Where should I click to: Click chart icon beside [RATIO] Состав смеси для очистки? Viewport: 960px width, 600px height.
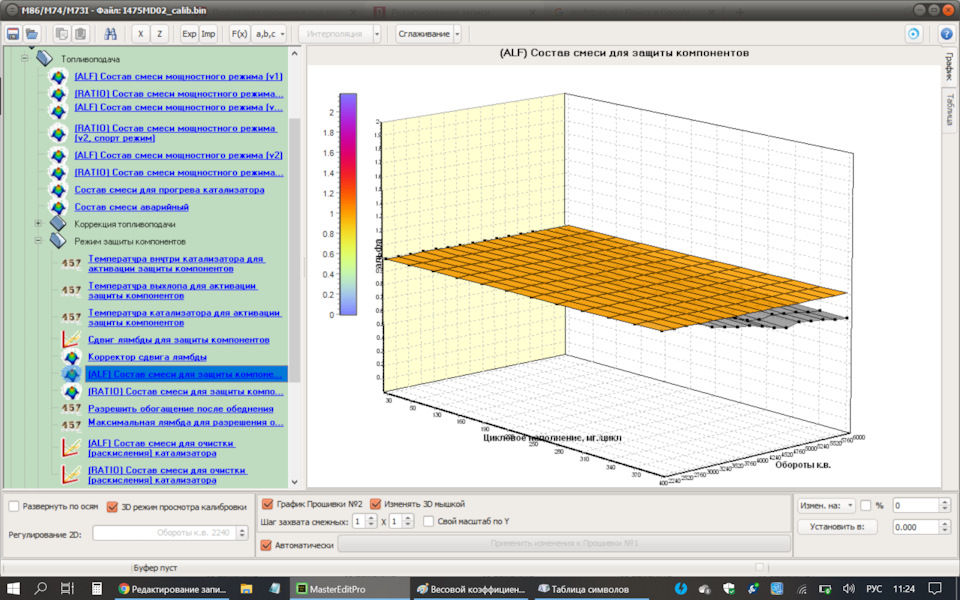tap(71, 474)
